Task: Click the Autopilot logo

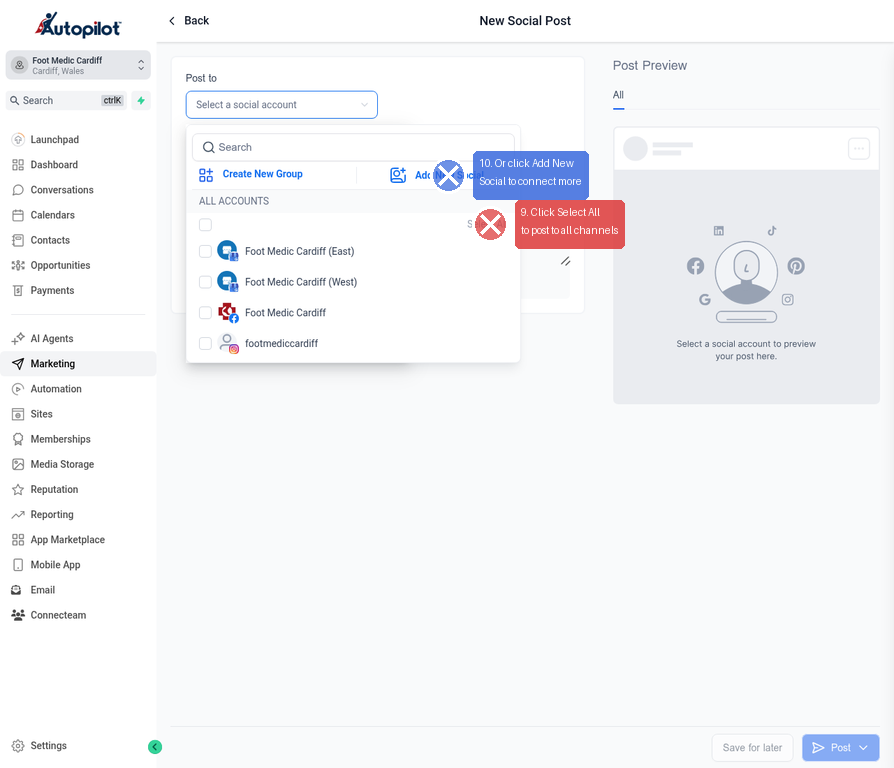Action: 78,25
